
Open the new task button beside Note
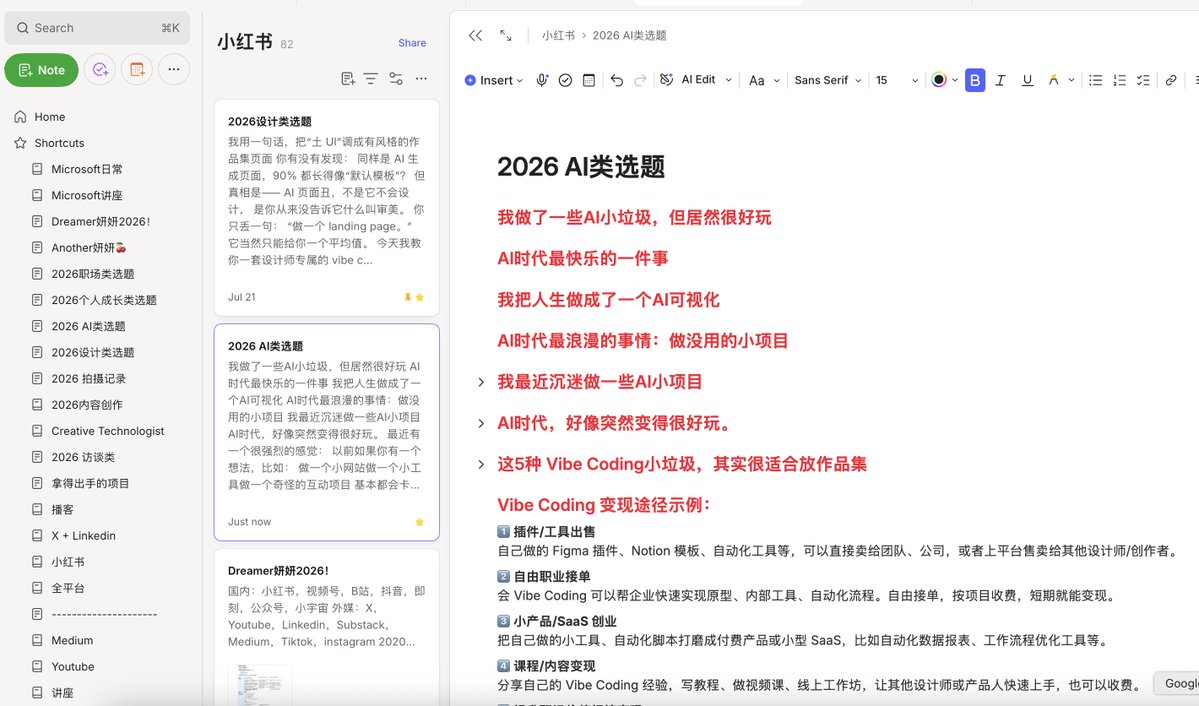(100, 70)
